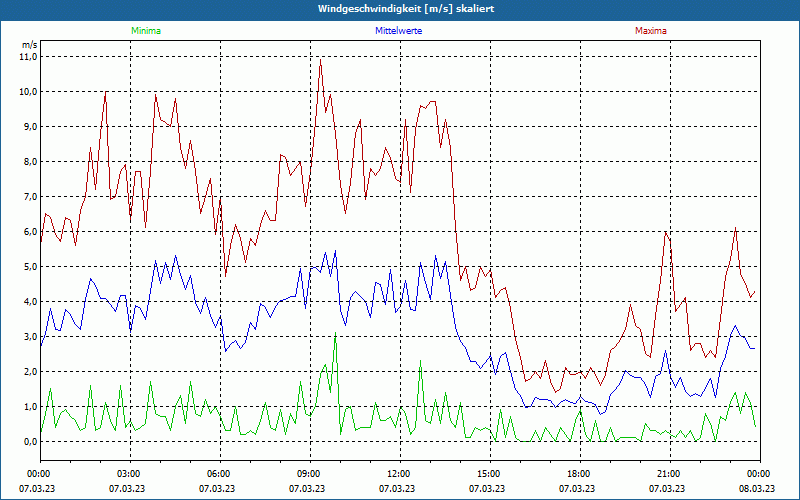
Task: Click the m/s unit label on y-axis
Action: tap(29, 45)
